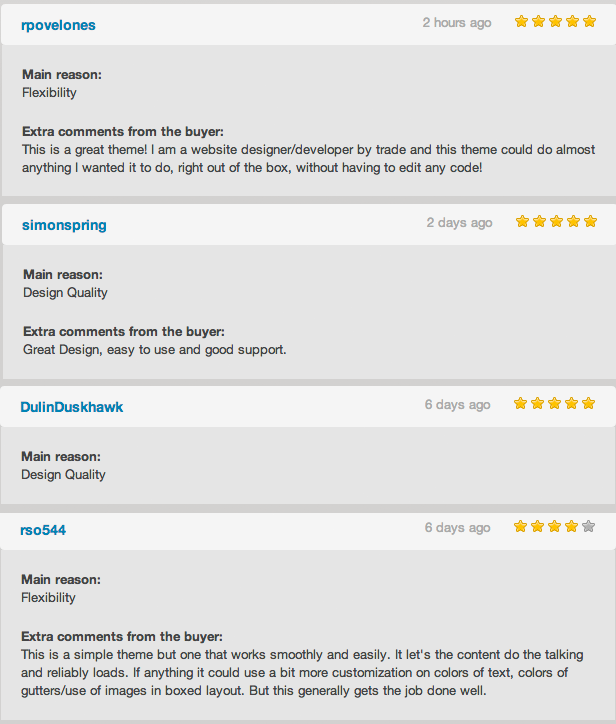Click DulinDuskhawk's '6 days ago' timestamp
Screen dimensions: 616x724
pos(458,404)
